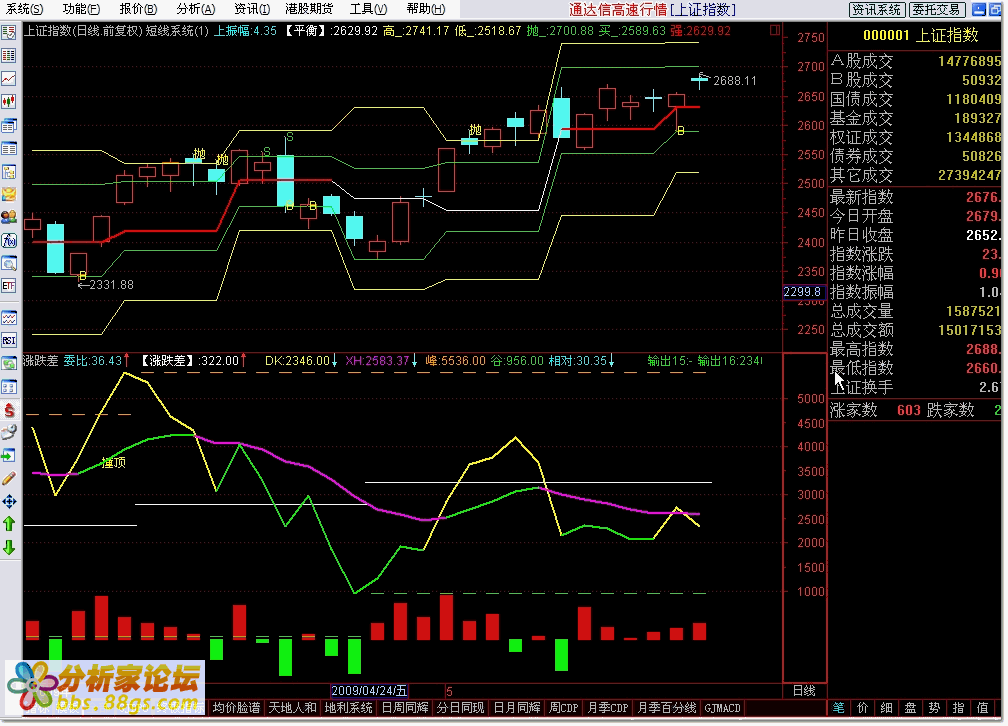Image resolution: width=1008 pixels, height=726 pixels.
Task: Click the small red box icon atop chart
Action: click(775, 30)
